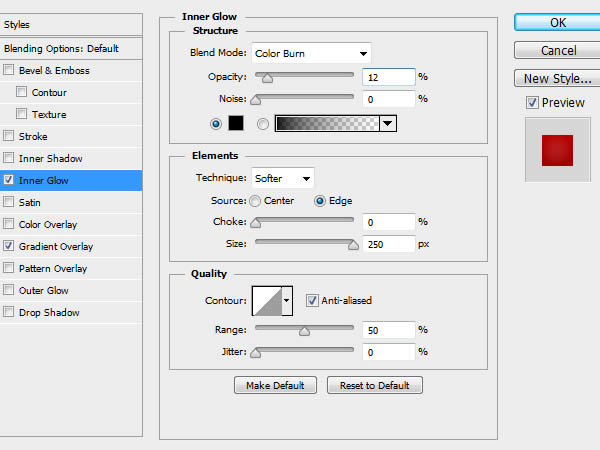Click the Noise slider handle

256,100
